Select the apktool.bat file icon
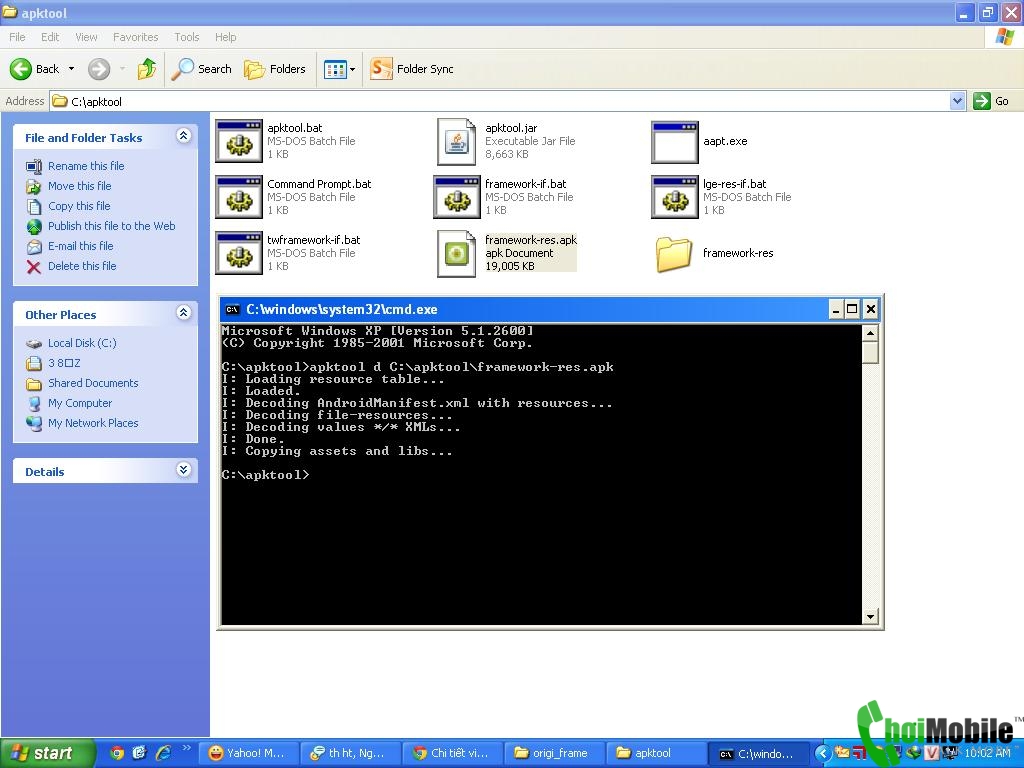 (239, 142)
